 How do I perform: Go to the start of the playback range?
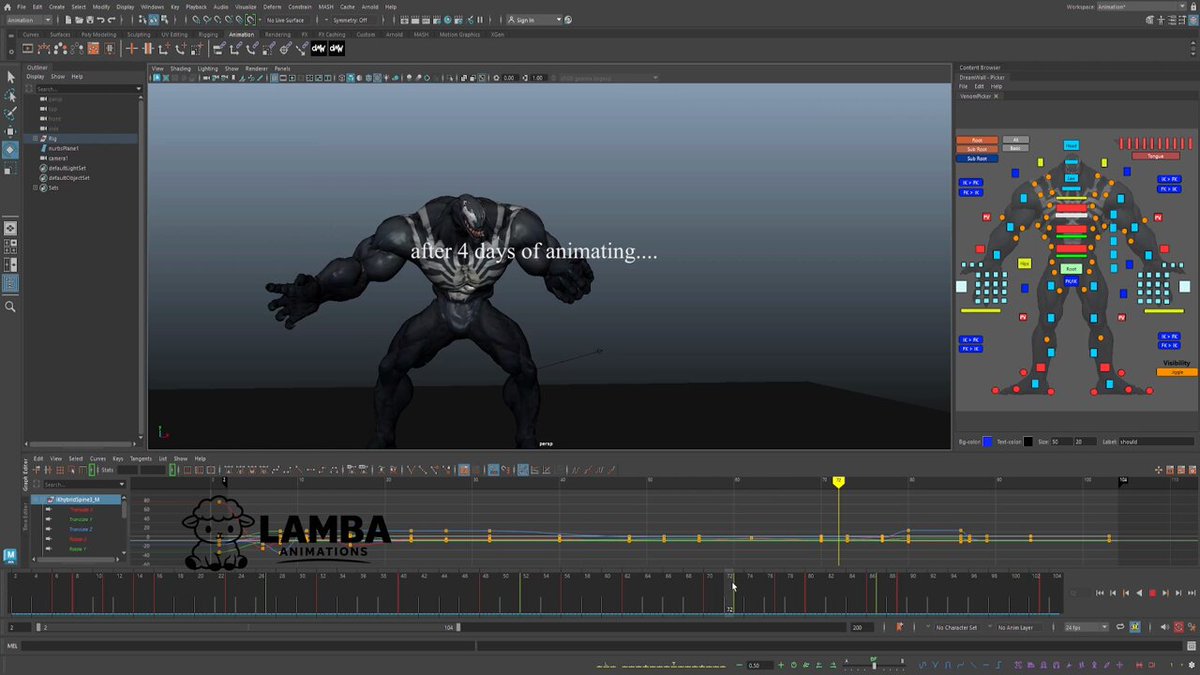pos(1100,593)
